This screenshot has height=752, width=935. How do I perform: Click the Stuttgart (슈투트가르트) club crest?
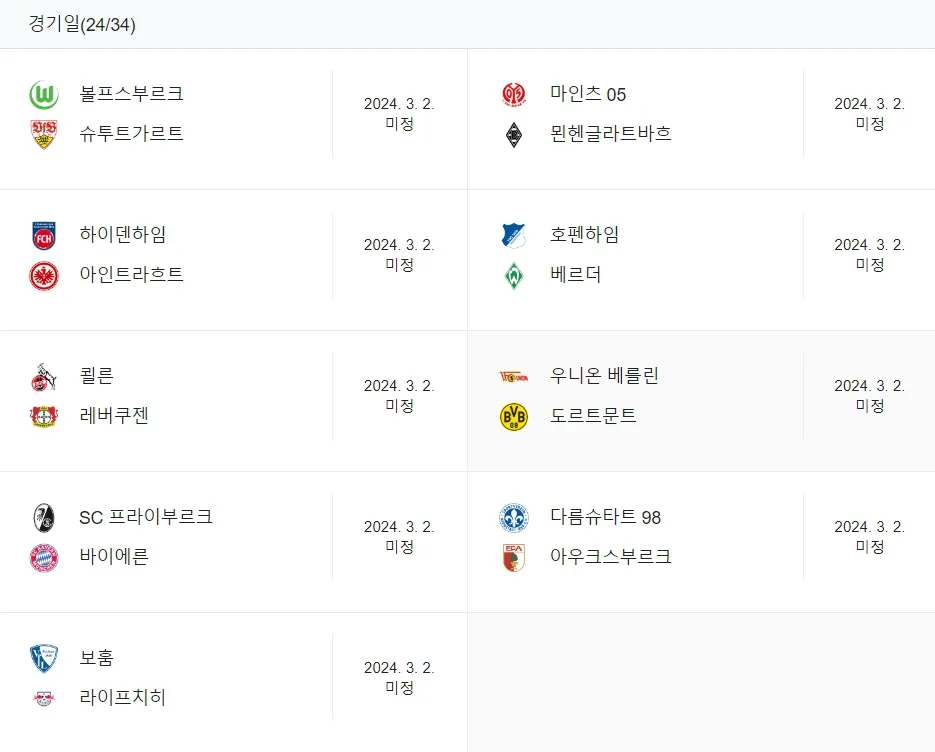(44, 134)
